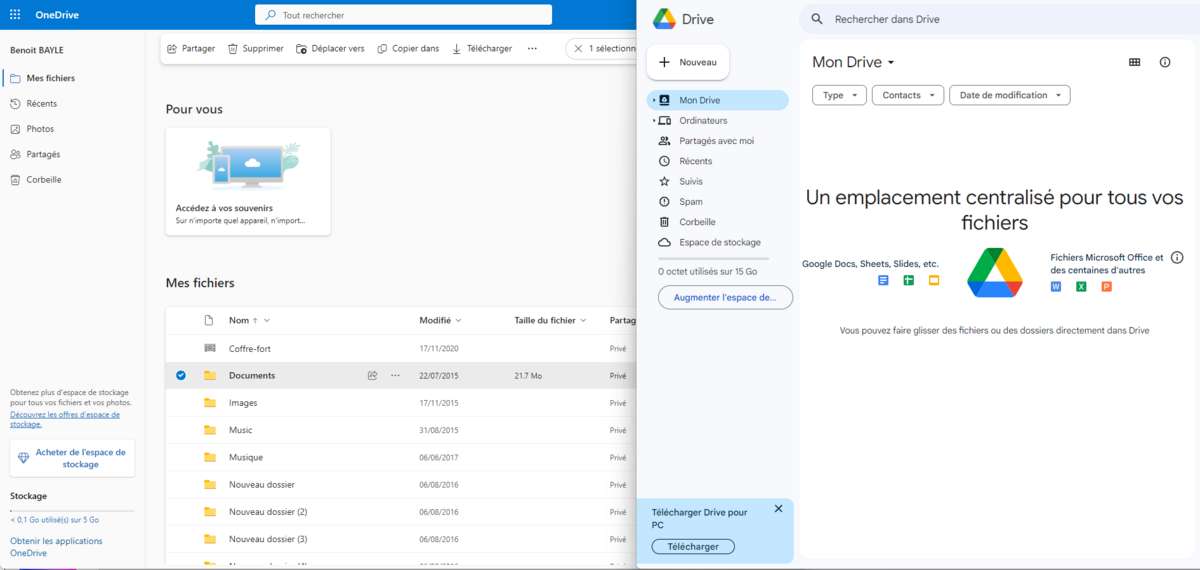This screenshot has height=570, width=1200.
Task: Click the share icon on the Documents row
Action: pyautogui.click(x=372, y=375)
